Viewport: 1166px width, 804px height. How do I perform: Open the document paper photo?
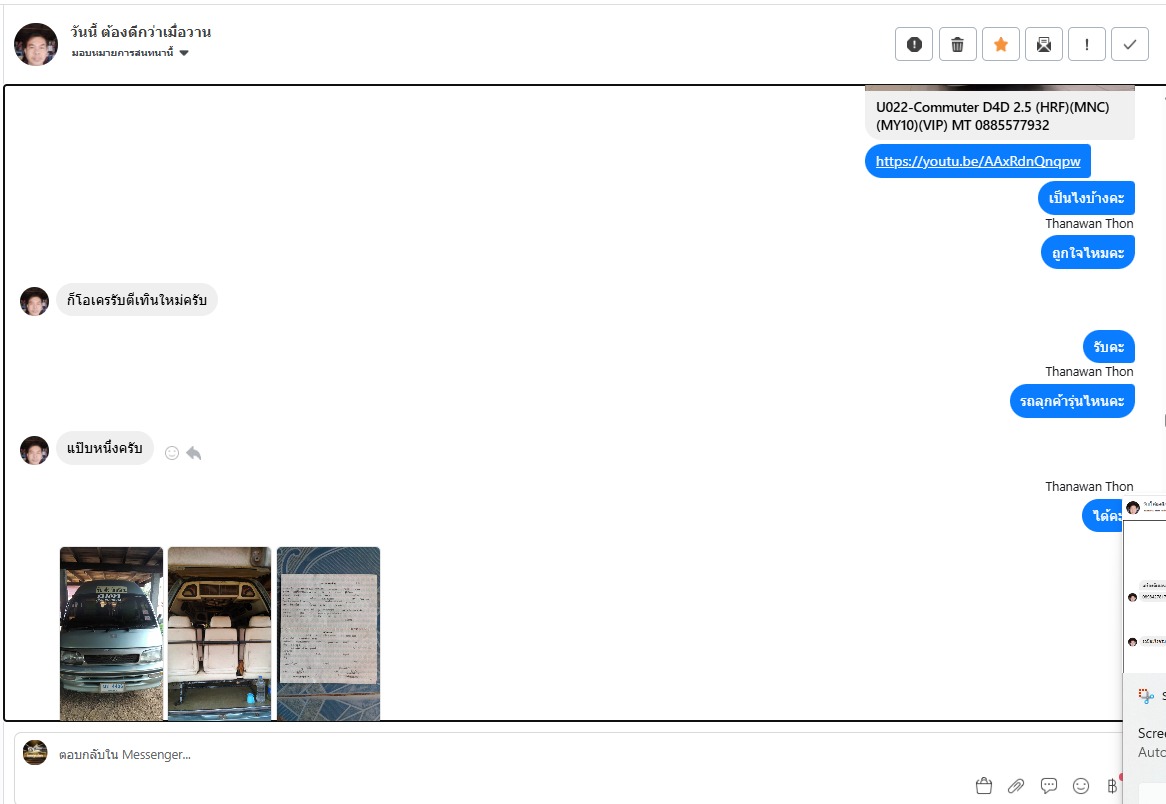pyautogui.click(x=329, y=634)
